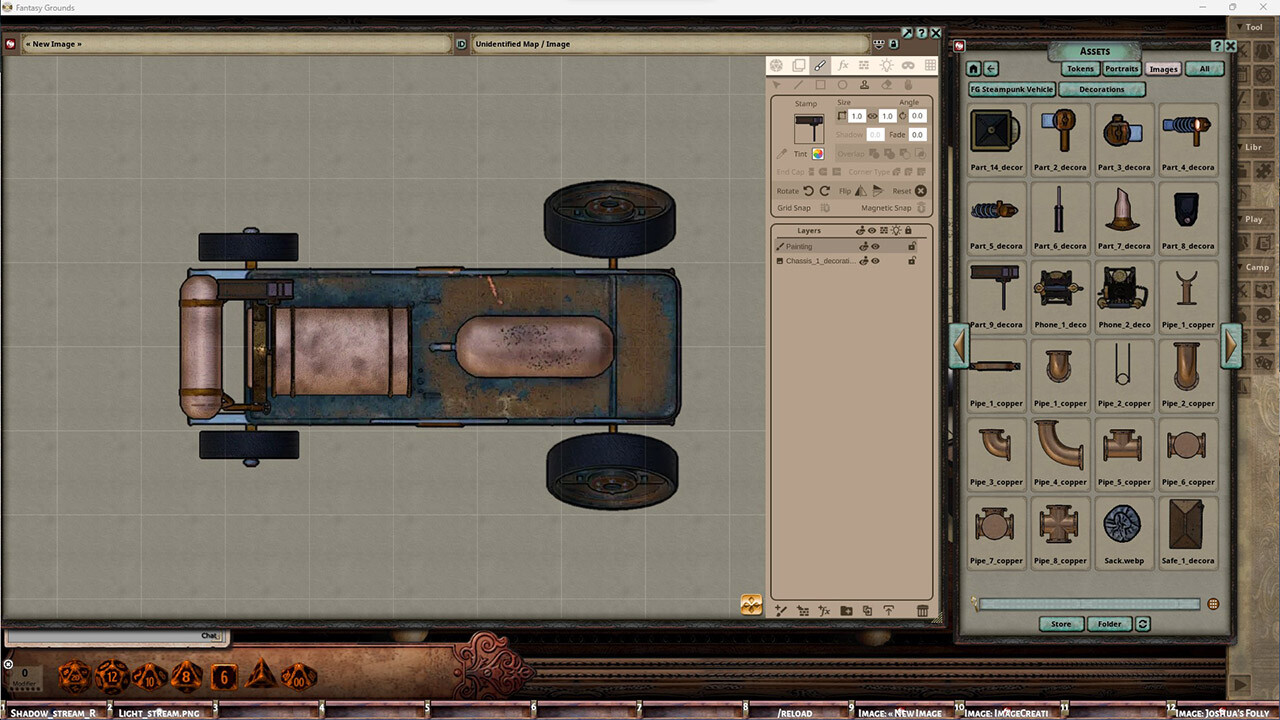
Task: Go to next assets page arrow
Action: (1231, 345)
